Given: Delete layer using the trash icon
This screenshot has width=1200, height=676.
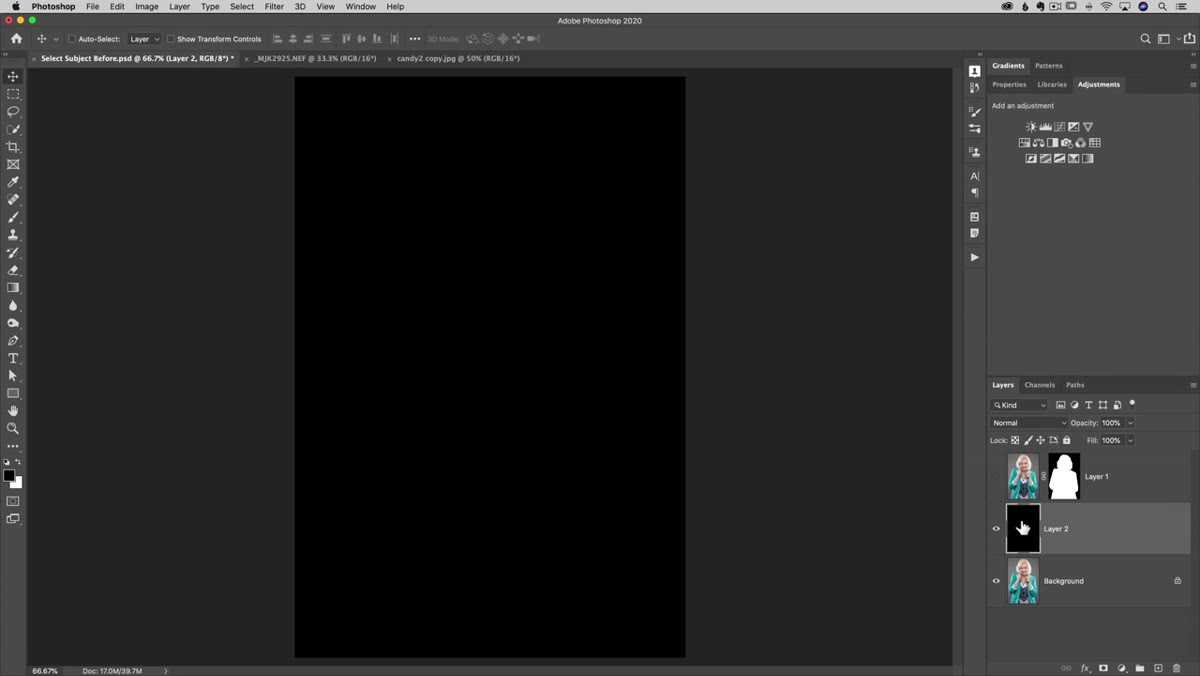Looking at the screenshot, I should (1177, 668).
